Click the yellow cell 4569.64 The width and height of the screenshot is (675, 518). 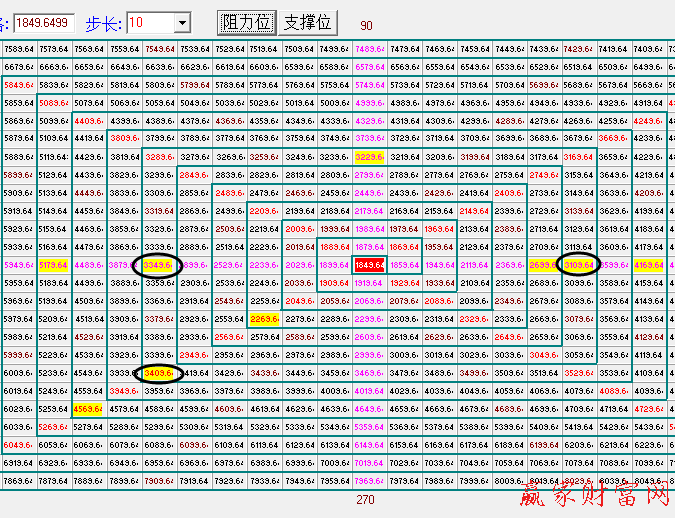click(89, 409)
